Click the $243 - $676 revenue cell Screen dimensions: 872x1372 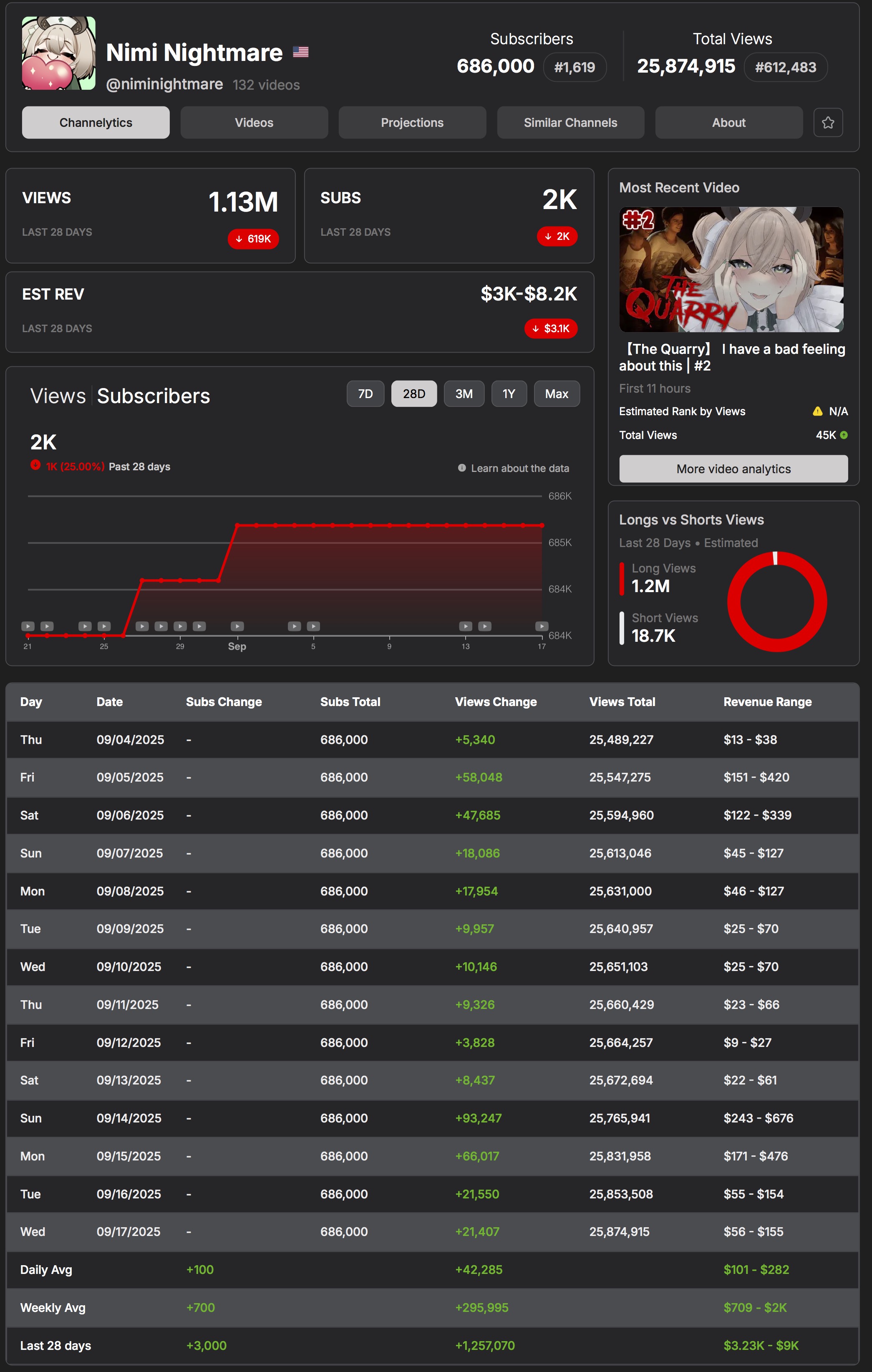tap(759, 1118)
